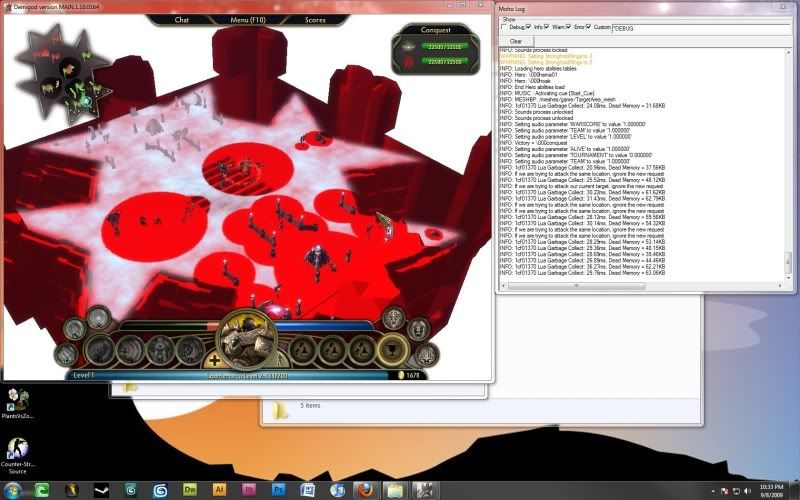Open the Chat tab in Demigod
The height and width of the screenshot is (500, 800).
click(182, 20)
